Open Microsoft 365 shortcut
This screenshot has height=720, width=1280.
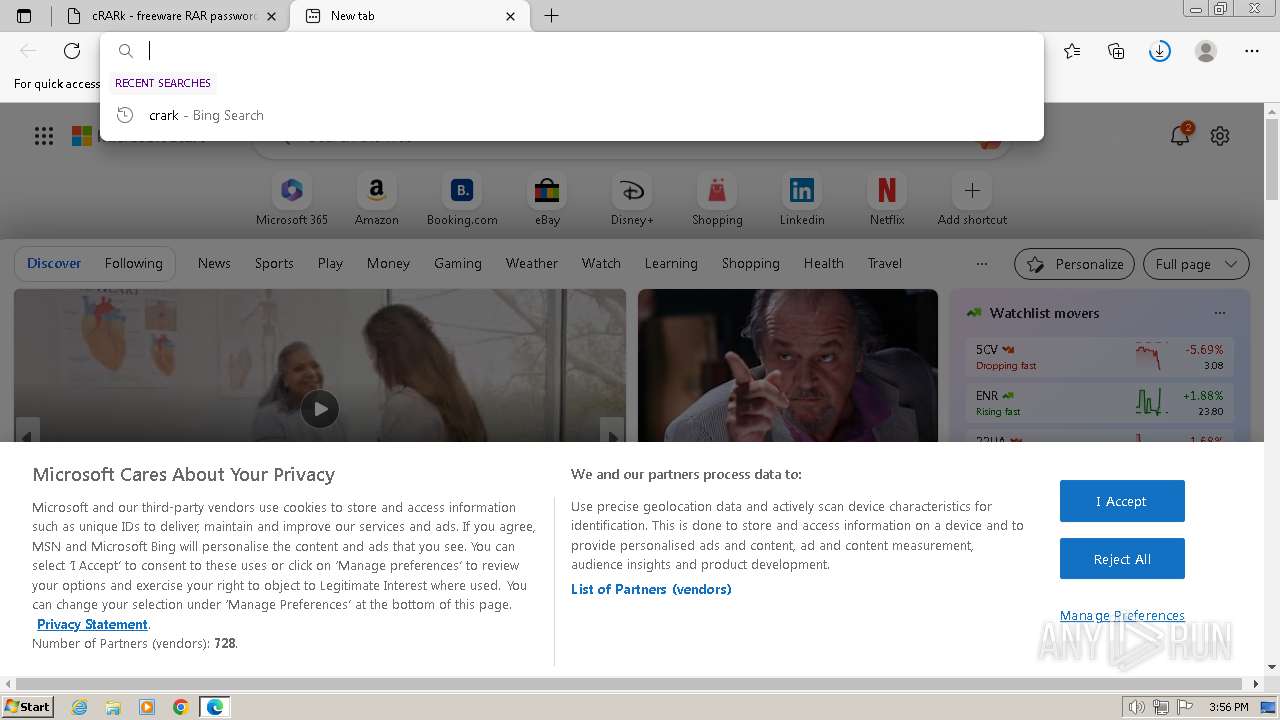point(292,201)
